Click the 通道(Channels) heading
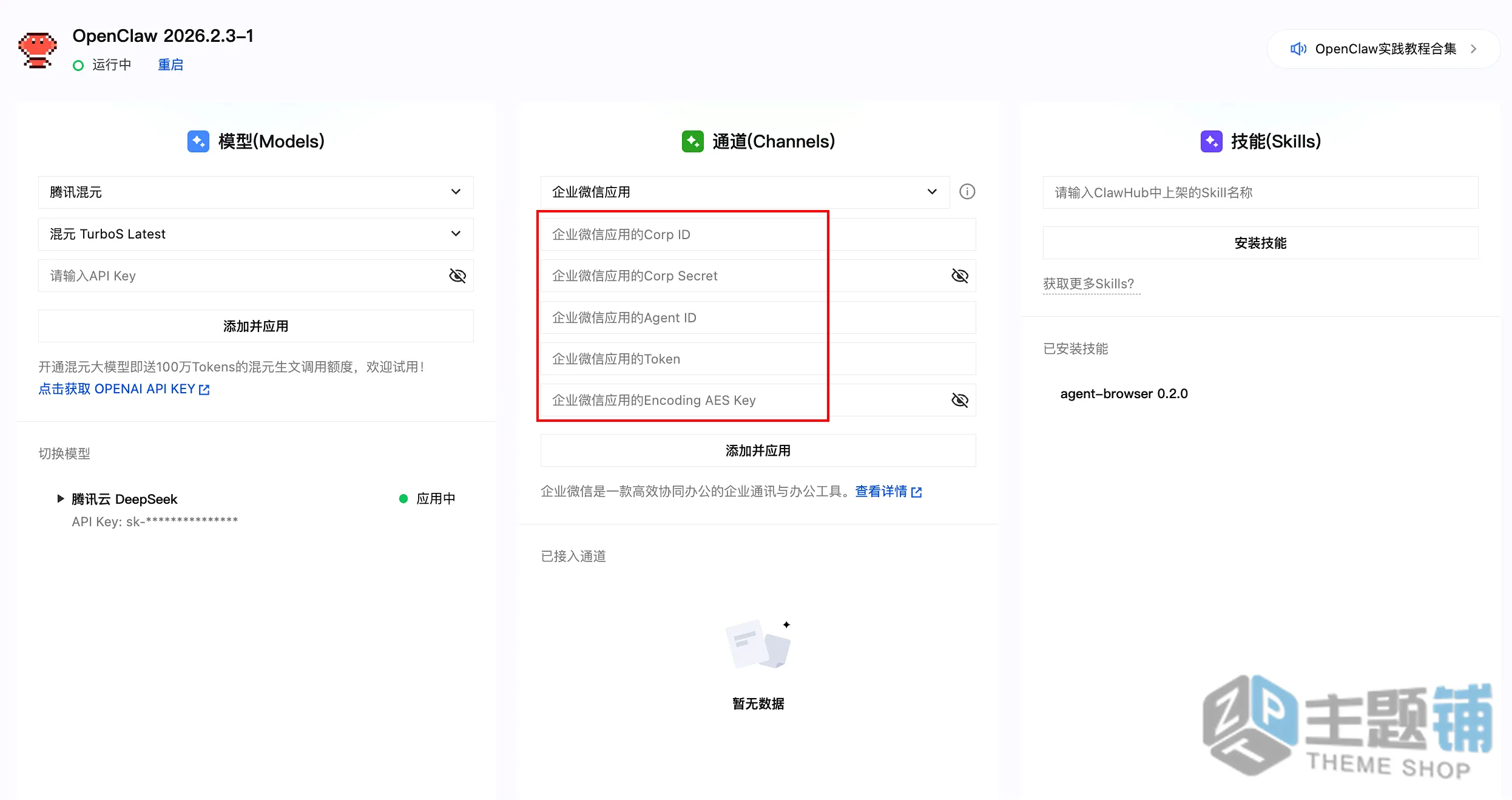Viewport: 1512px width, 800px height. (774, 141)
